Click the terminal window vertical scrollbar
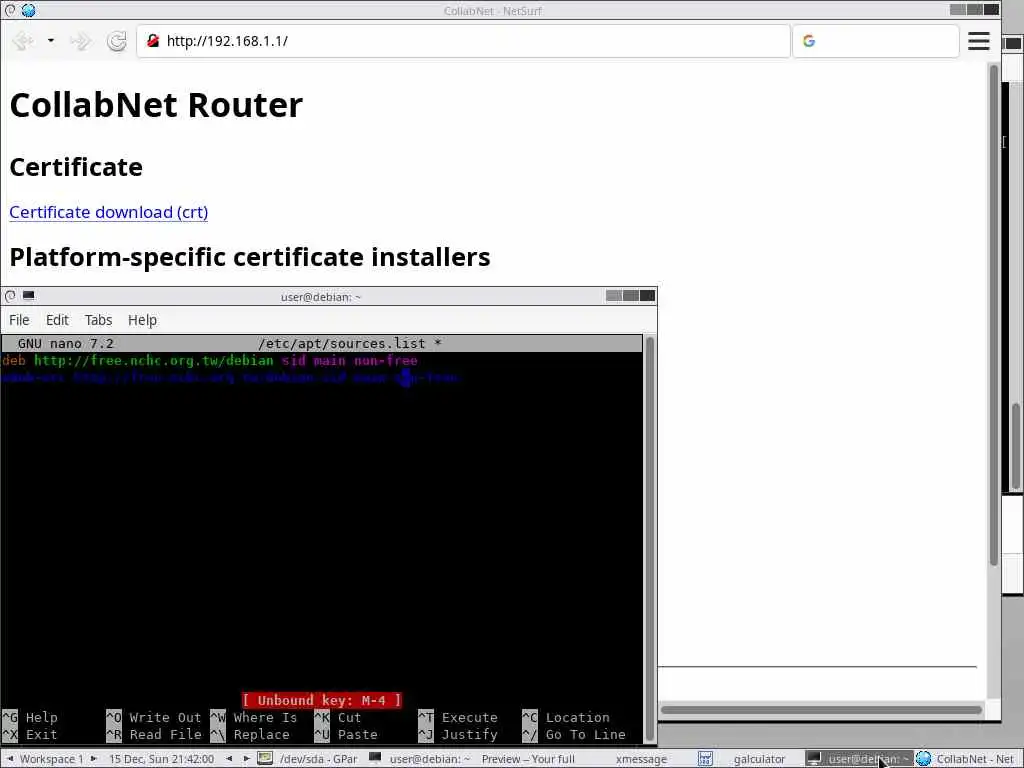Screen dimensions: 1024x768 [650, 539]
